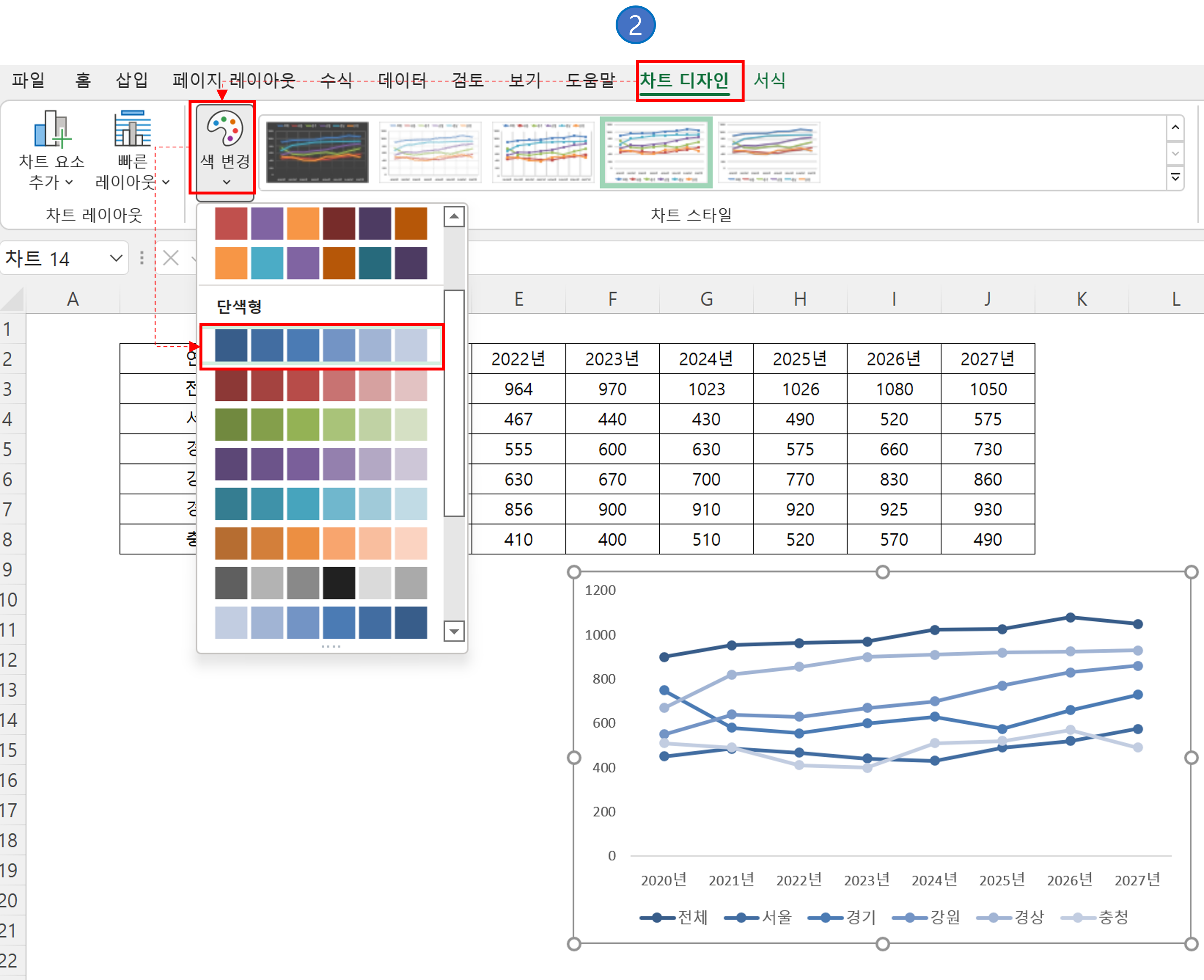Expand the name box dropdown arrow
The height and width of the screenshot is (980, 1204).
(116, 259)
